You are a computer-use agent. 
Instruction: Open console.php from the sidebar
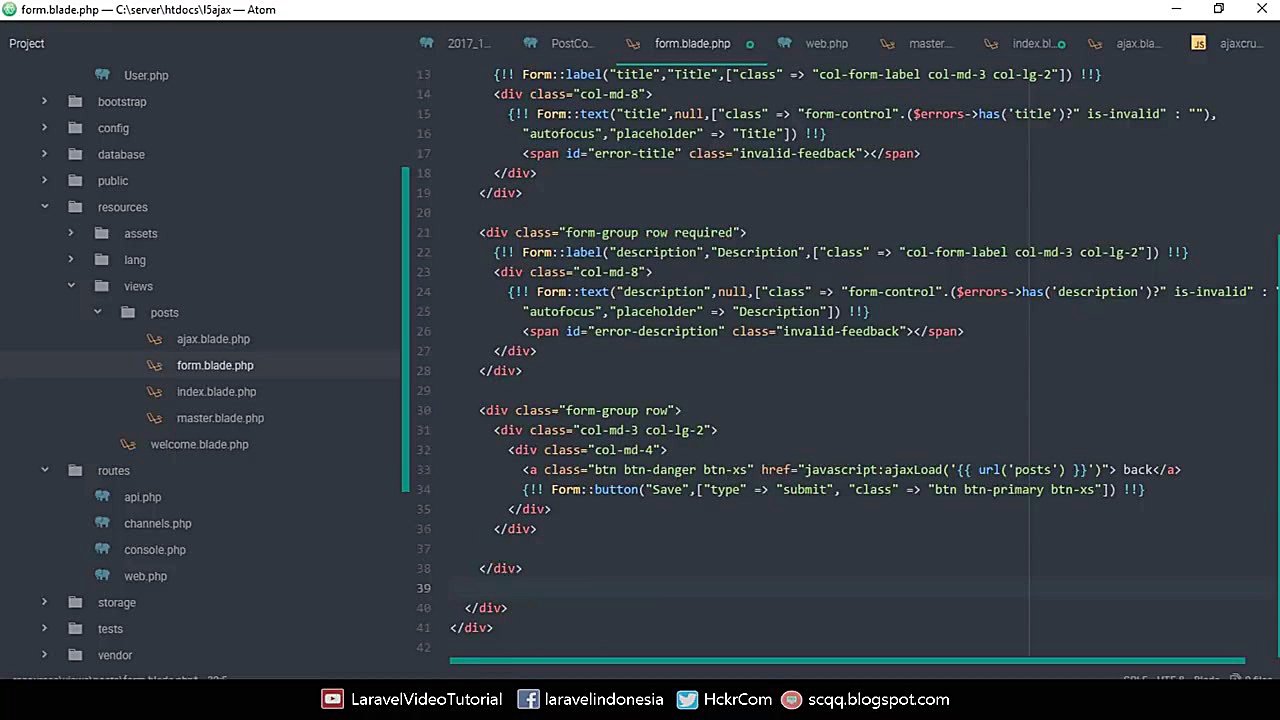(154, 549)
